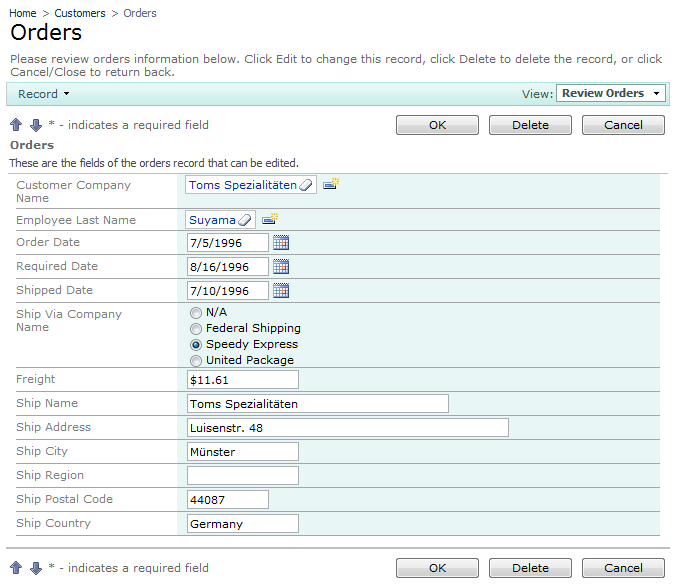This screenshot has width=680, height=585.
Task: Click the Ship Via Company Name label
Action: (x=69, y=320)
